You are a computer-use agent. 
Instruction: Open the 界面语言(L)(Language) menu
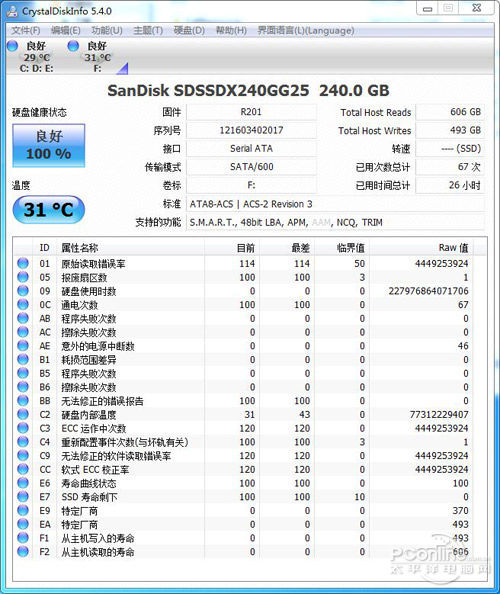click(306, 31)
